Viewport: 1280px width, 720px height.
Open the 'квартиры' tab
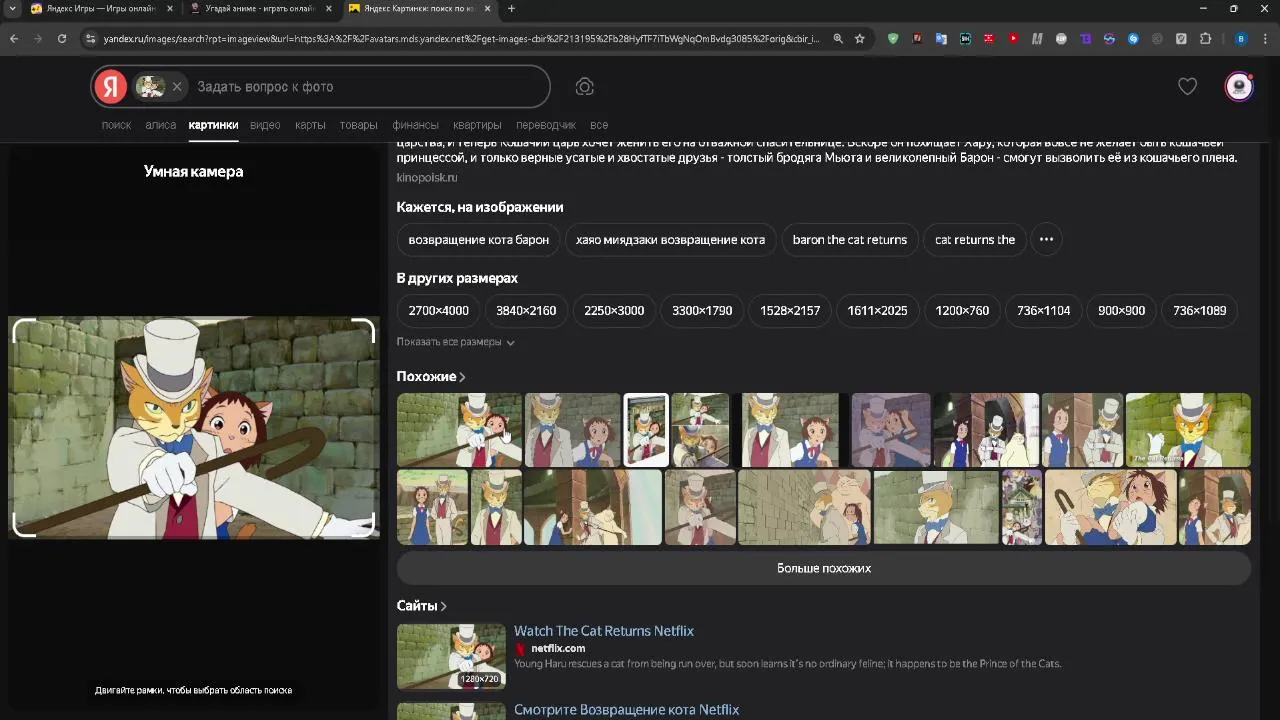click(477, 125)
